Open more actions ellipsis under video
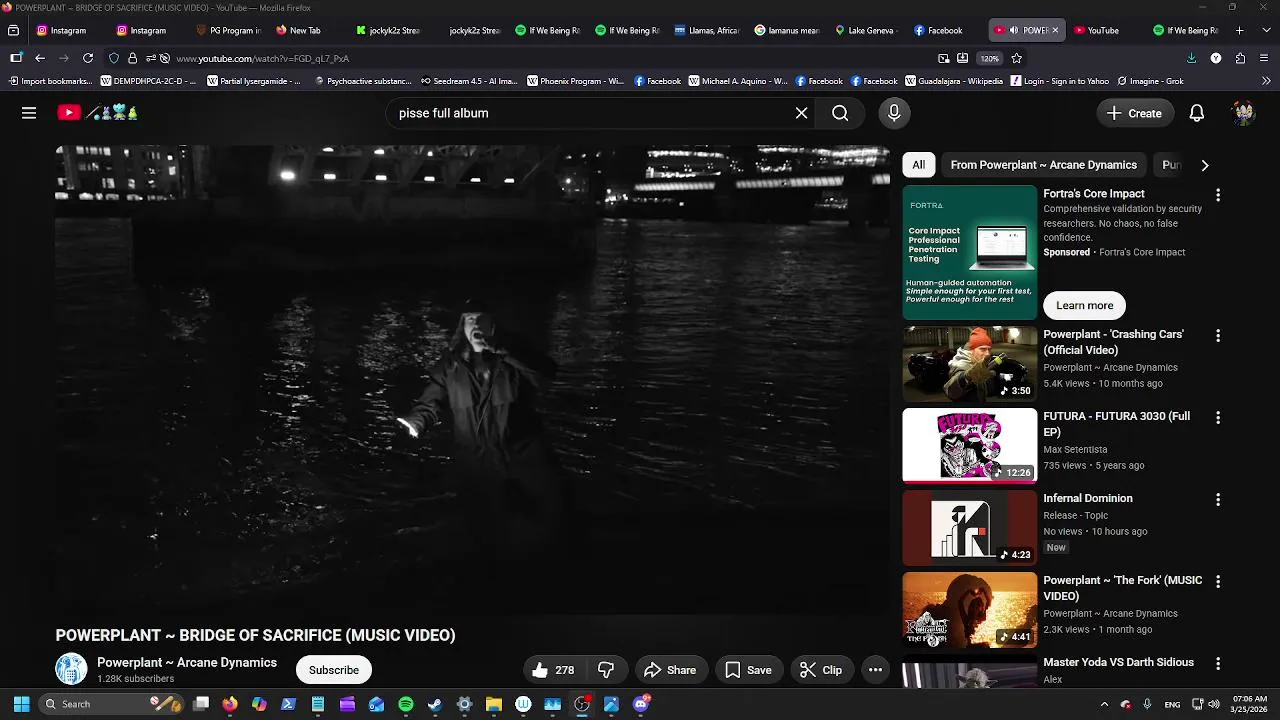The width and height of the screenshot is (1280, 720). 875,670
